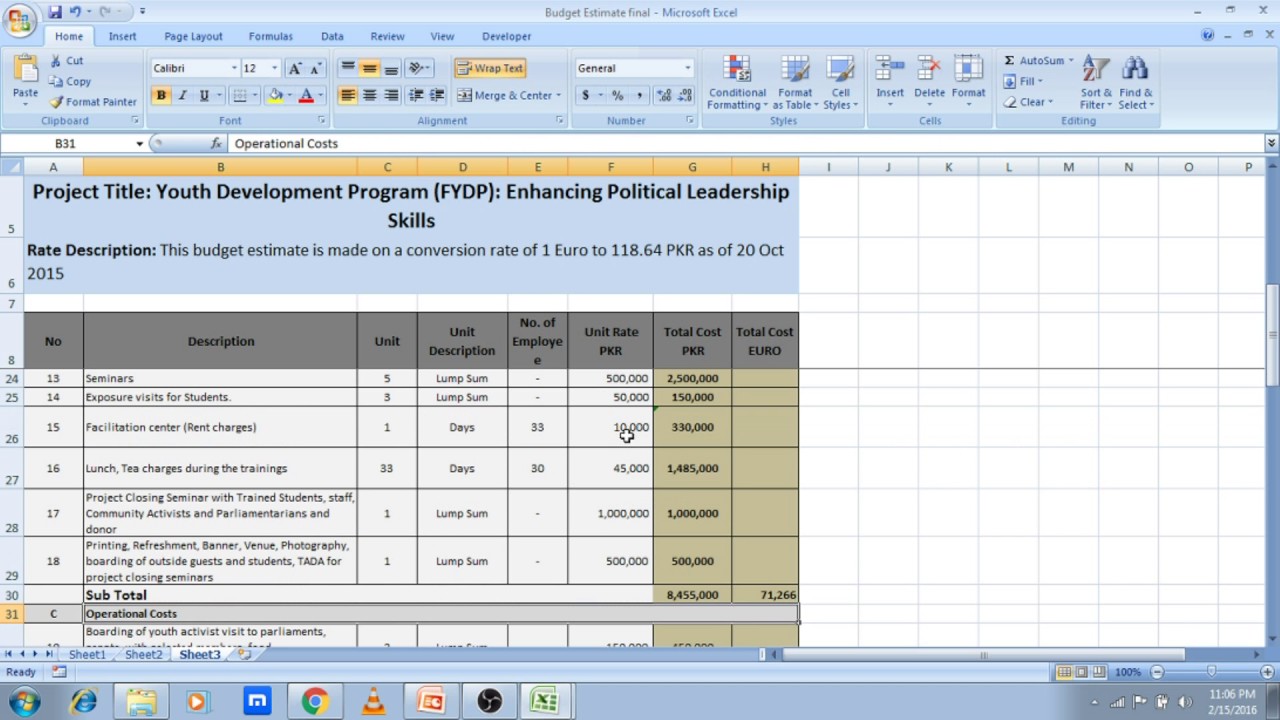Viewport: 1280px width, 720px height.
Task: Open Conditional Formatting menu
Action: (737, 83)
